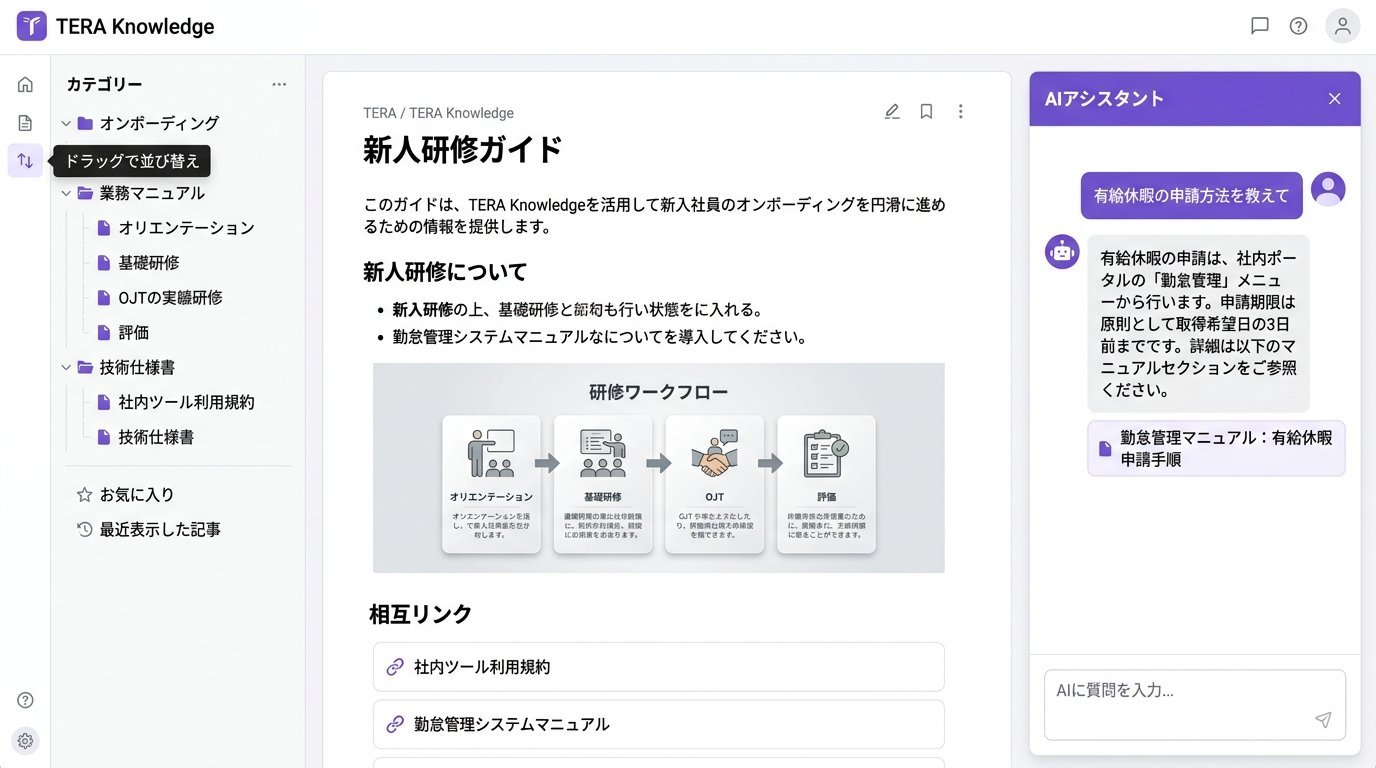Bookmark the 新人研修ガイド article
The image size is (1376, 768).
[x=926, y=111]
